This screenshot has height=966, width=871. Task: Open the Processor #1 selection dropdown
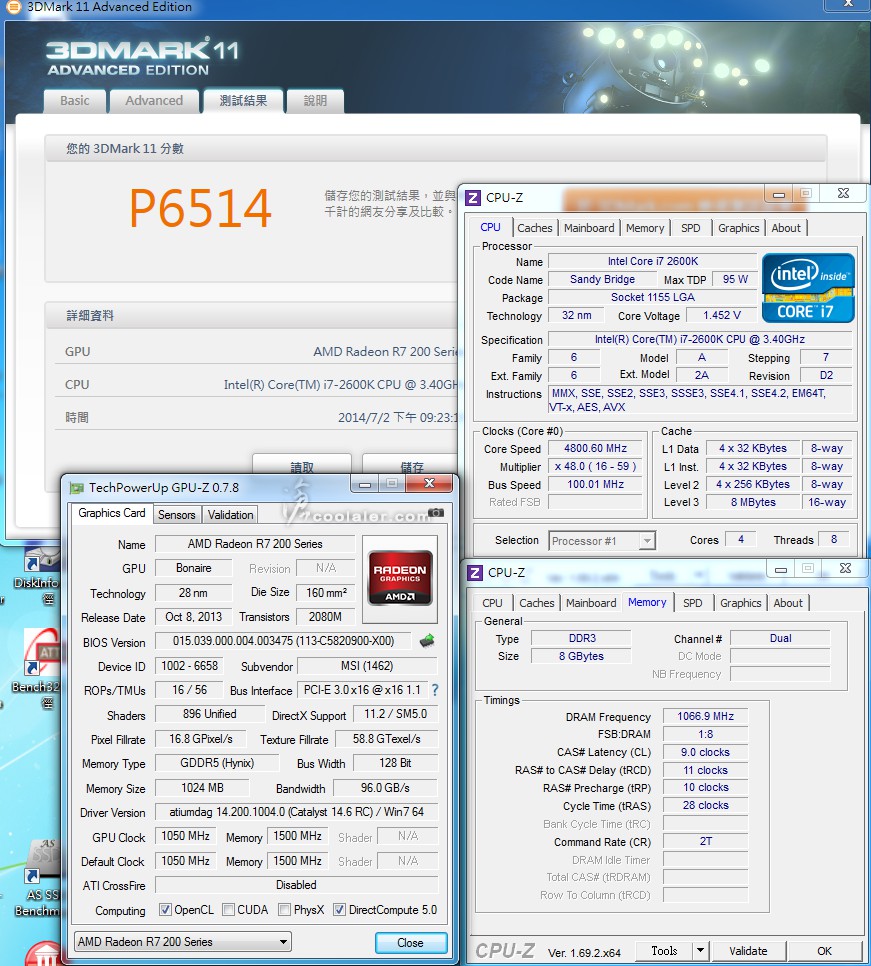[602, 541]
